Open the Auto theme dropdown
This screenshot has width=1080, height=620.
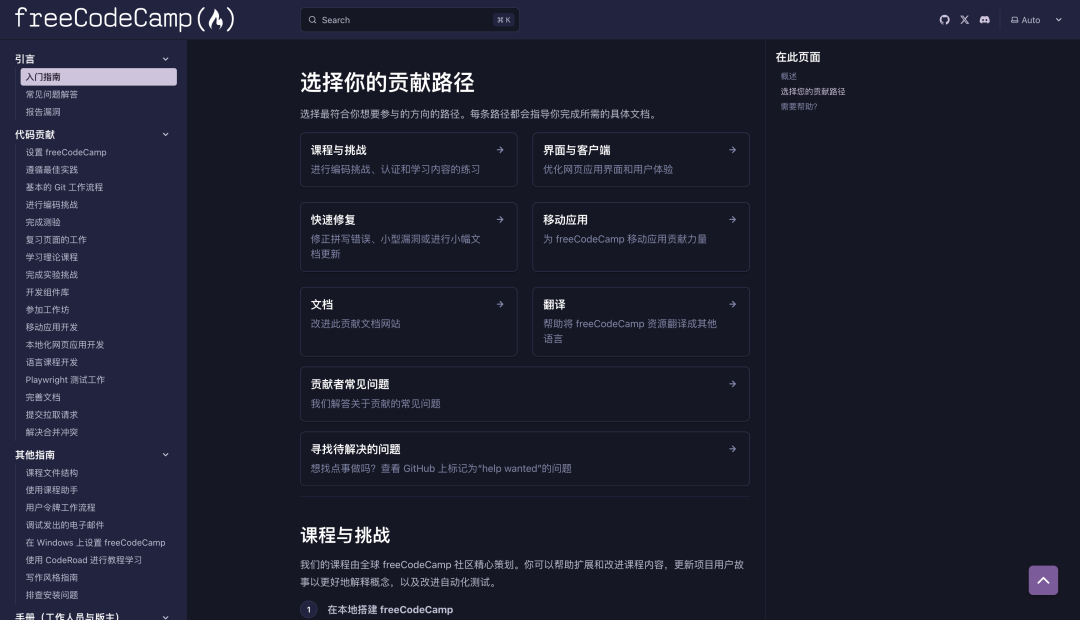click(x=1037, y=20)
